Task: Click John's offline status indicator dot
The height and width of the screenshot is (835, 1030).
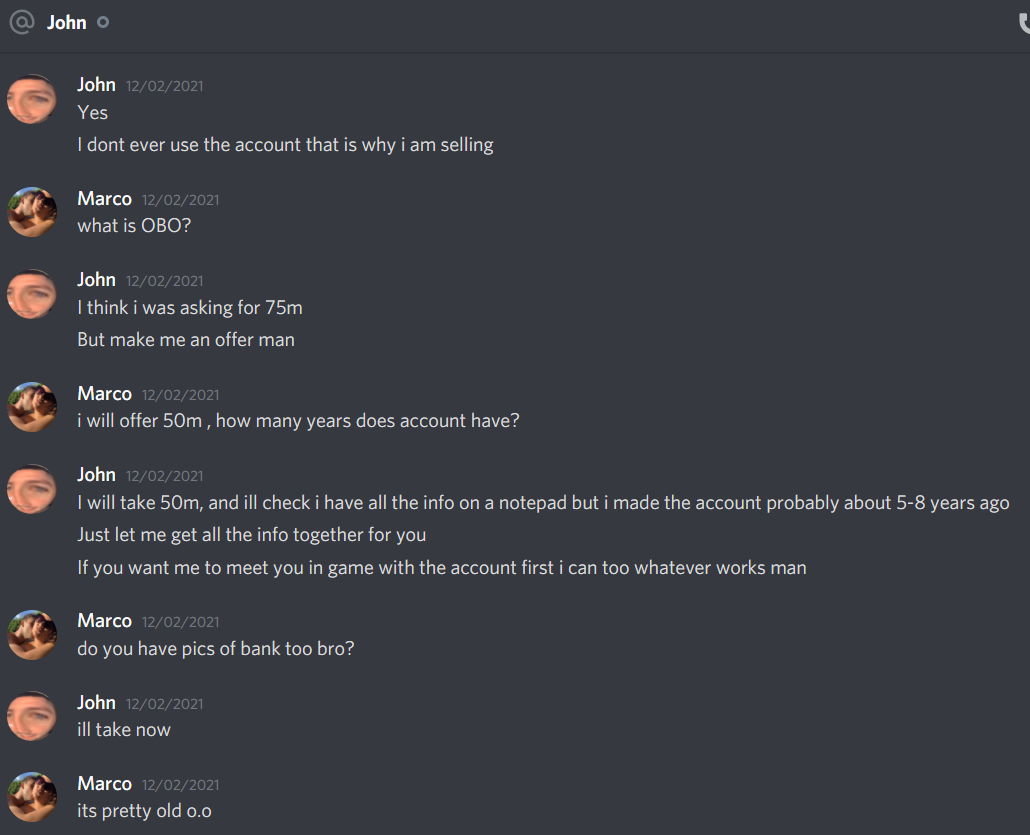Action: click(103, 22)
